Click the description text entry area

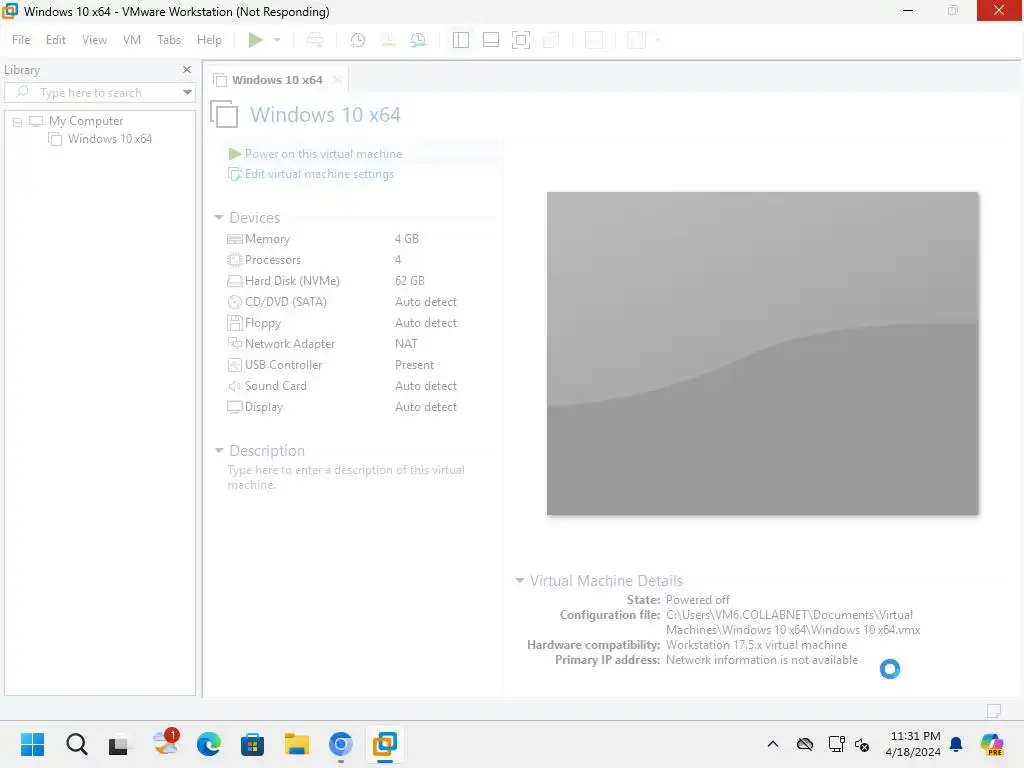(346, 477)
